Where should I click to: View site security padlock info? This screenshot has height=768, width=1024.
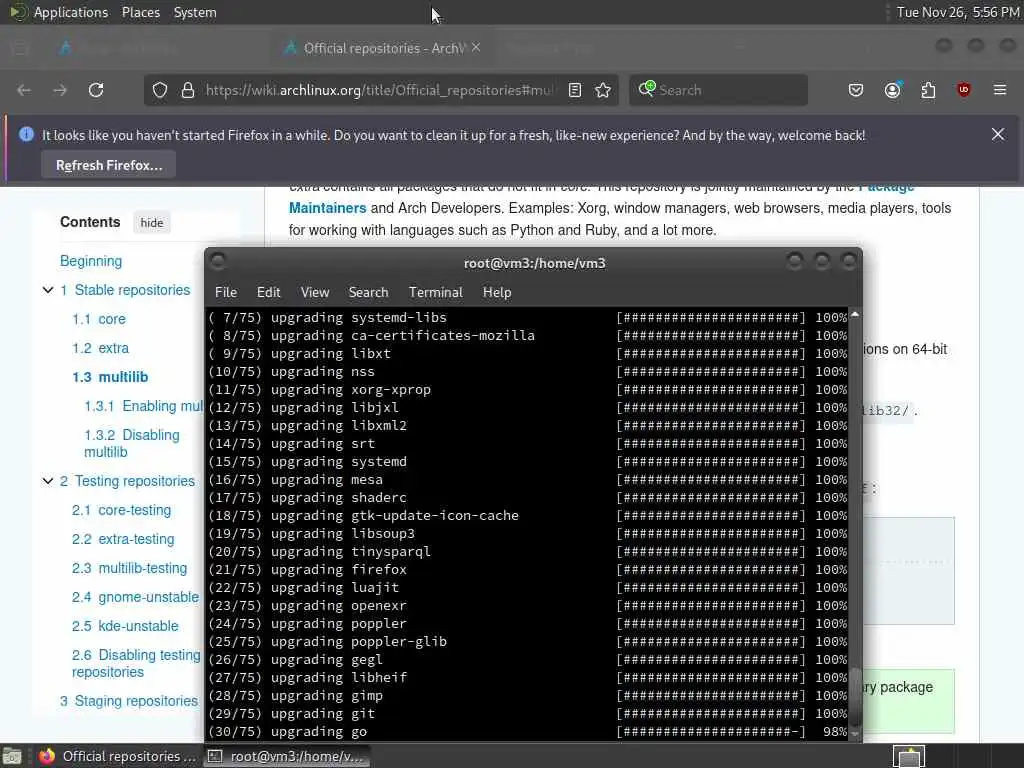pos(188,90)
